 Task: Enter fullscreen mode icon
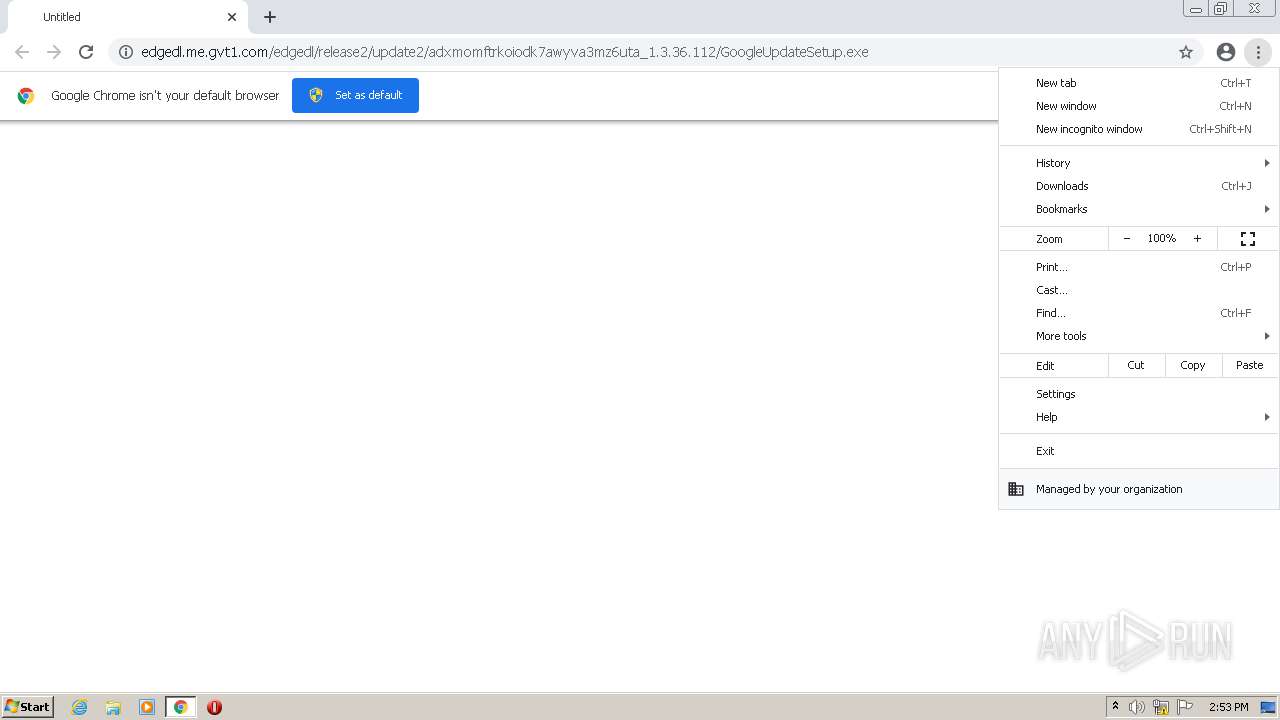[1248, 239]
